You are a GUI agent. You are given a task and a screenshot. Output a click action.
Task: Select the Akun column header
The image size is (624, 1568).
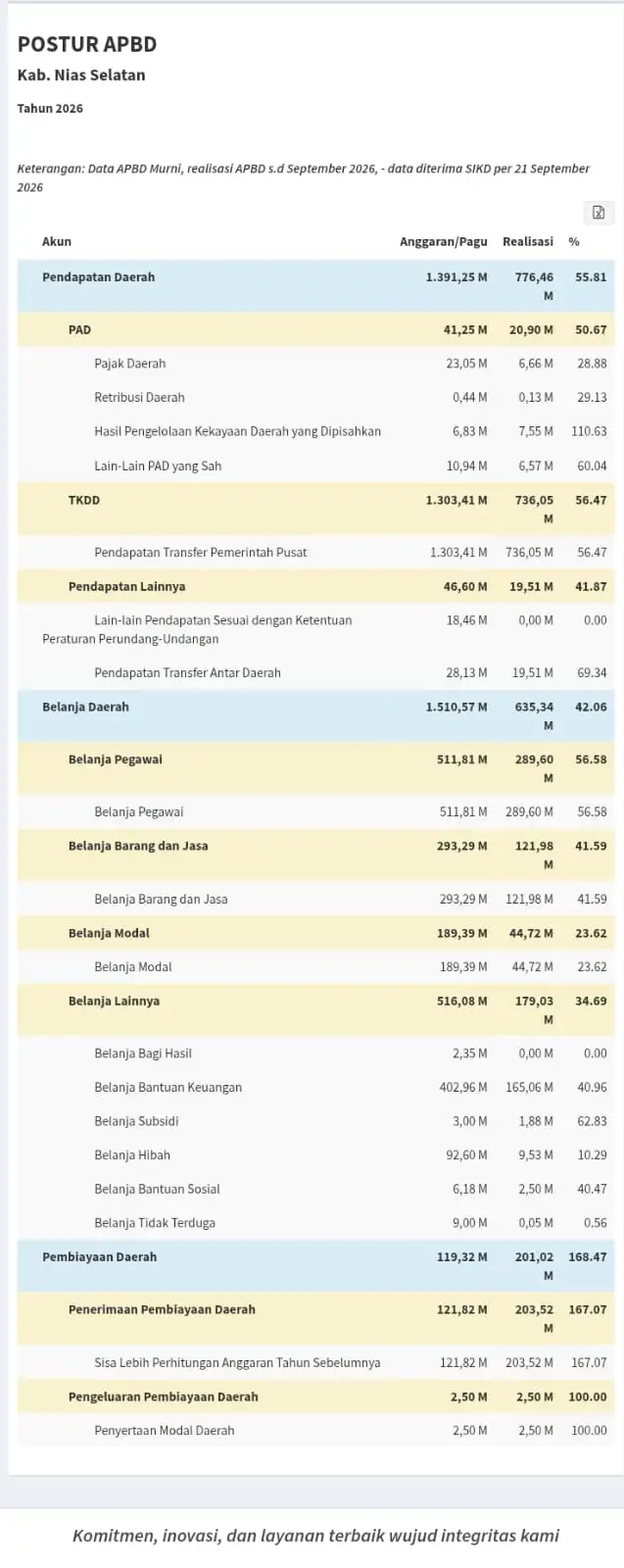pyautogui.click(x=57, y=241)
